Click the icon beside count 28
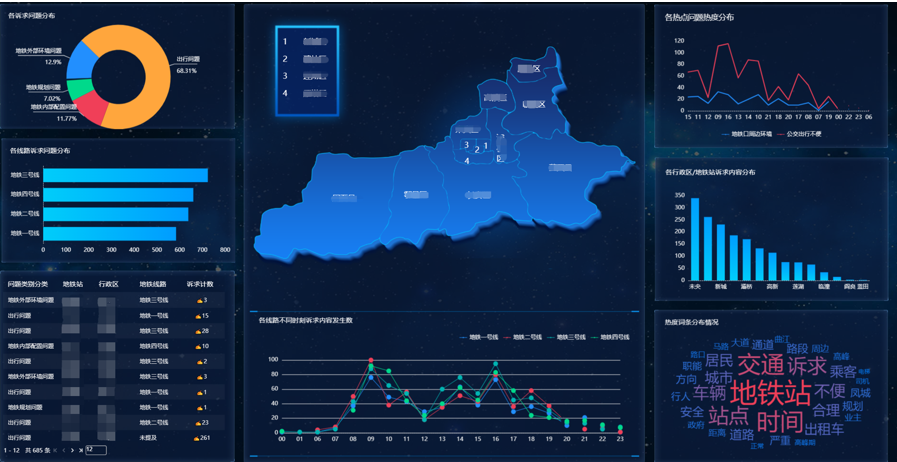The height and width of the screenshot is (462, 897). tap(197, 330)
